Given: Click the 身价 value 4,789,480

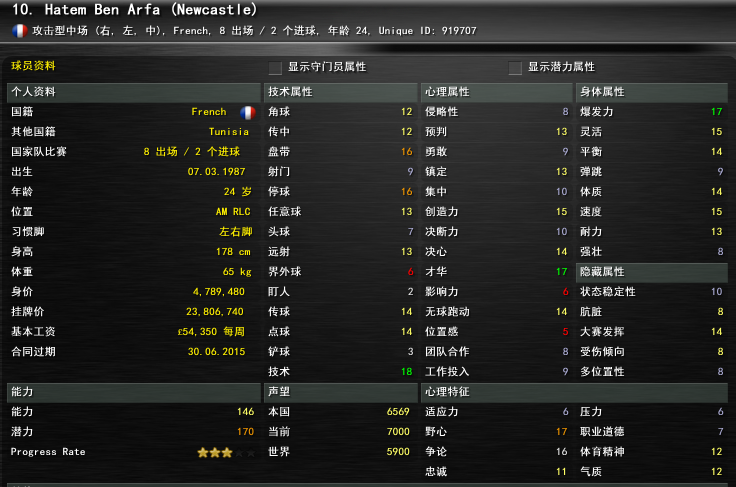Looking at the screenshot, I should [x=219, y=292].
